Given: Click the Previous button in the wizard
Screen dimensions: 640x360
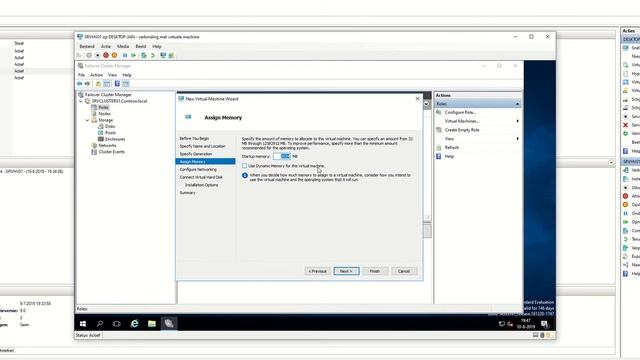Looking at the screenshot, I should (x=318, y=271).
